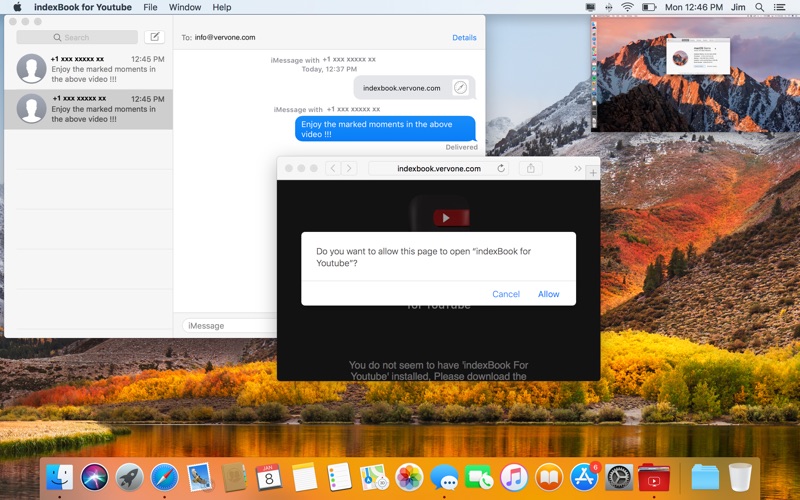Click indexBook for Youtube red Dock icon

(x=654, y=478)
